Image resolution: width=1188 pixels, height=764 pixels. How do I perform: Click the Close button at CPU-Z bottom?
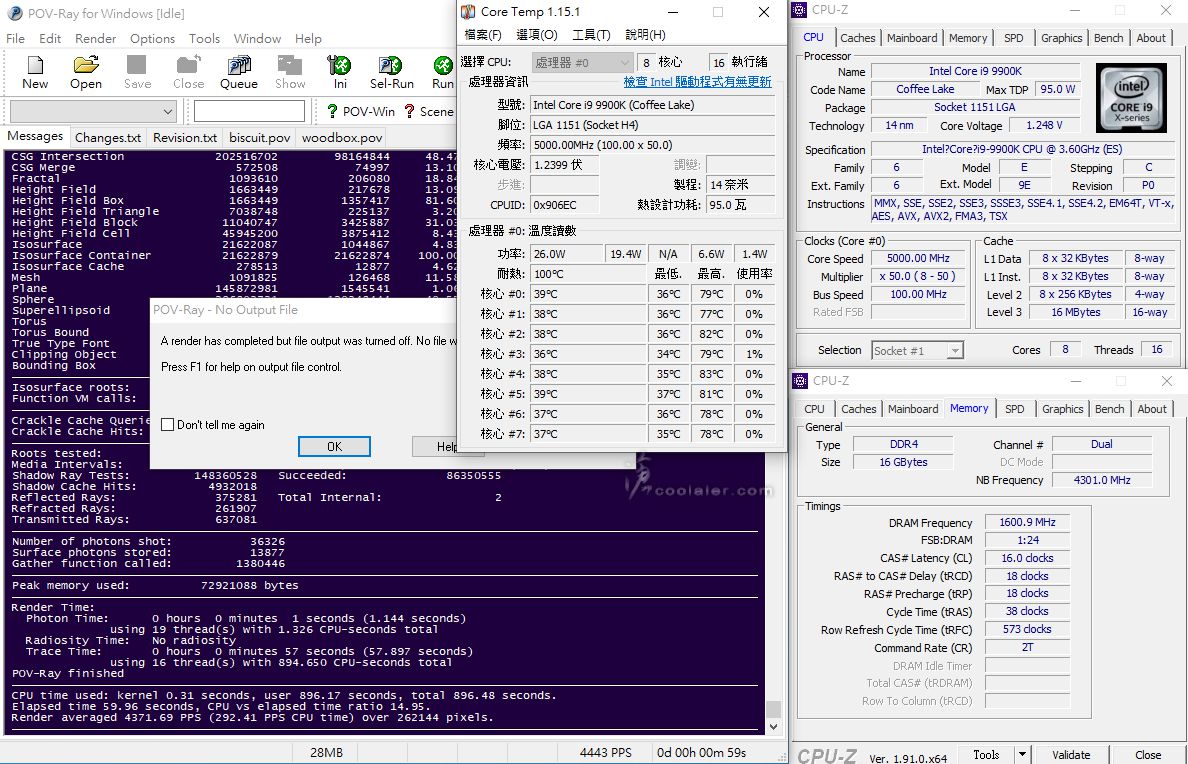1147,754
